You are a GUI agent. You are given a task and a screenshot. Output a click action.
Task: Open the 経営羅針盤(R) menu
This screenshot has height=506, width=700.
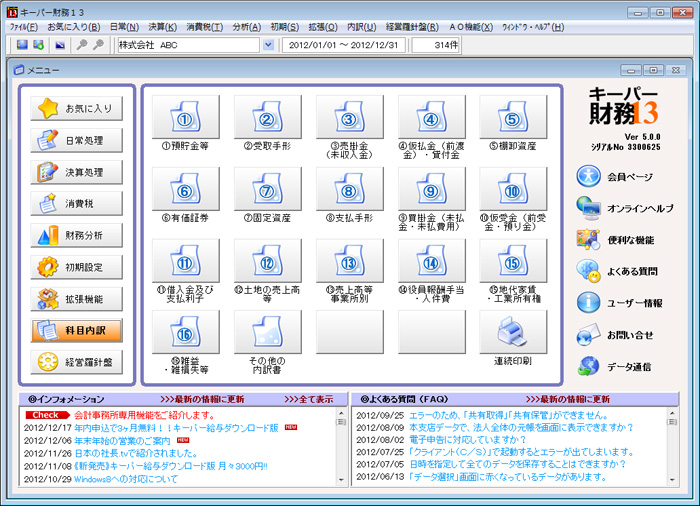point(412,27)
